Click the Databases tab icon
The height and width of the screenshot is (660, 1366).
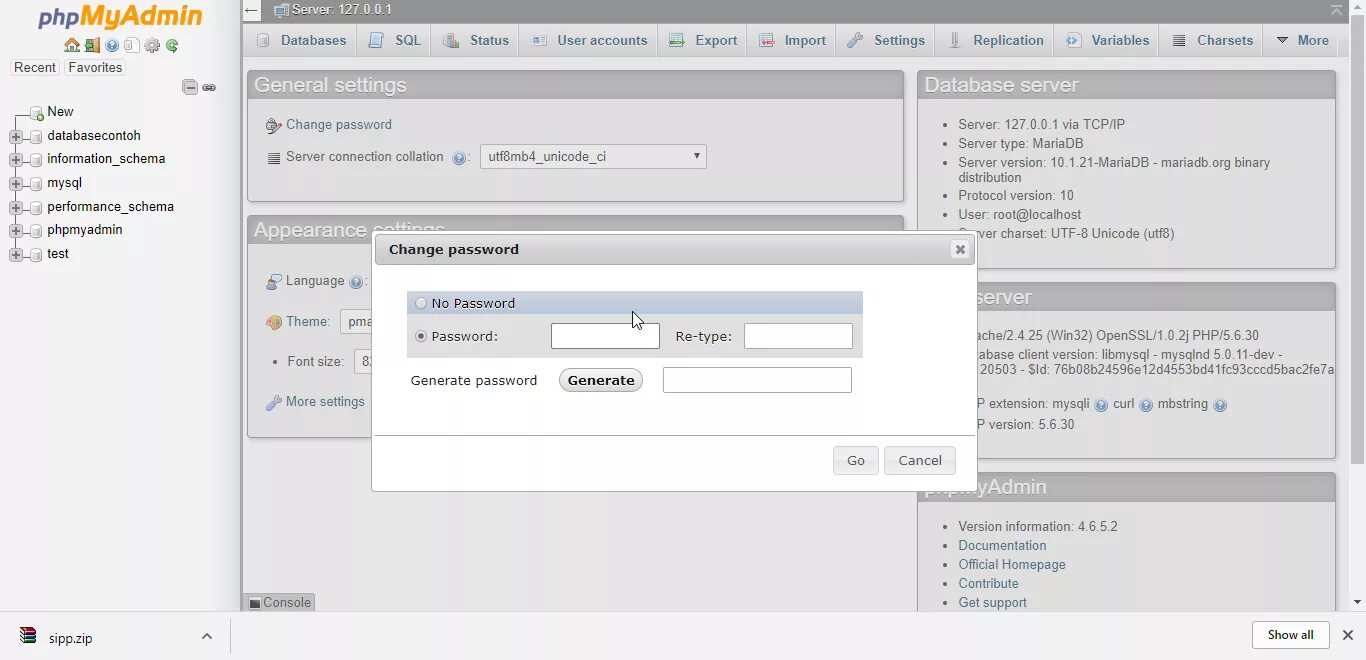264,41
